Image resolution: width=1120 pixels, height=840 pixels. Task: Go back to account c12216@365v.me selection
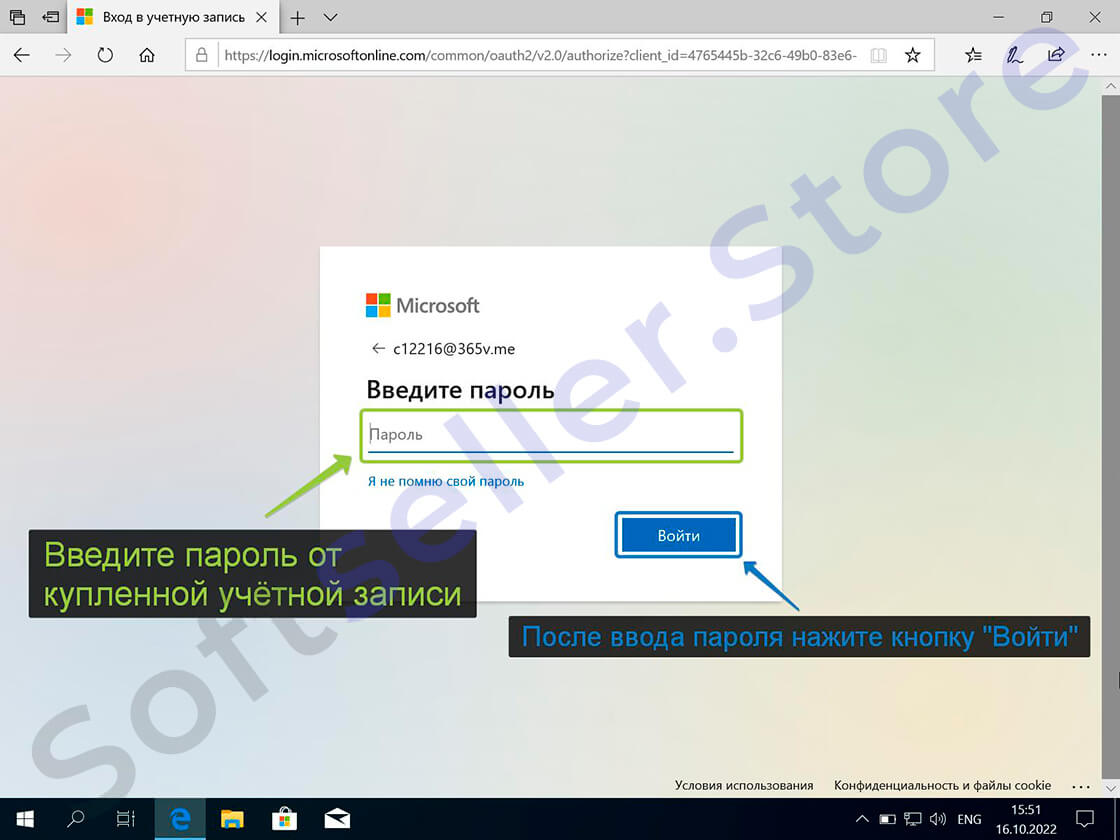click(378, 349)
